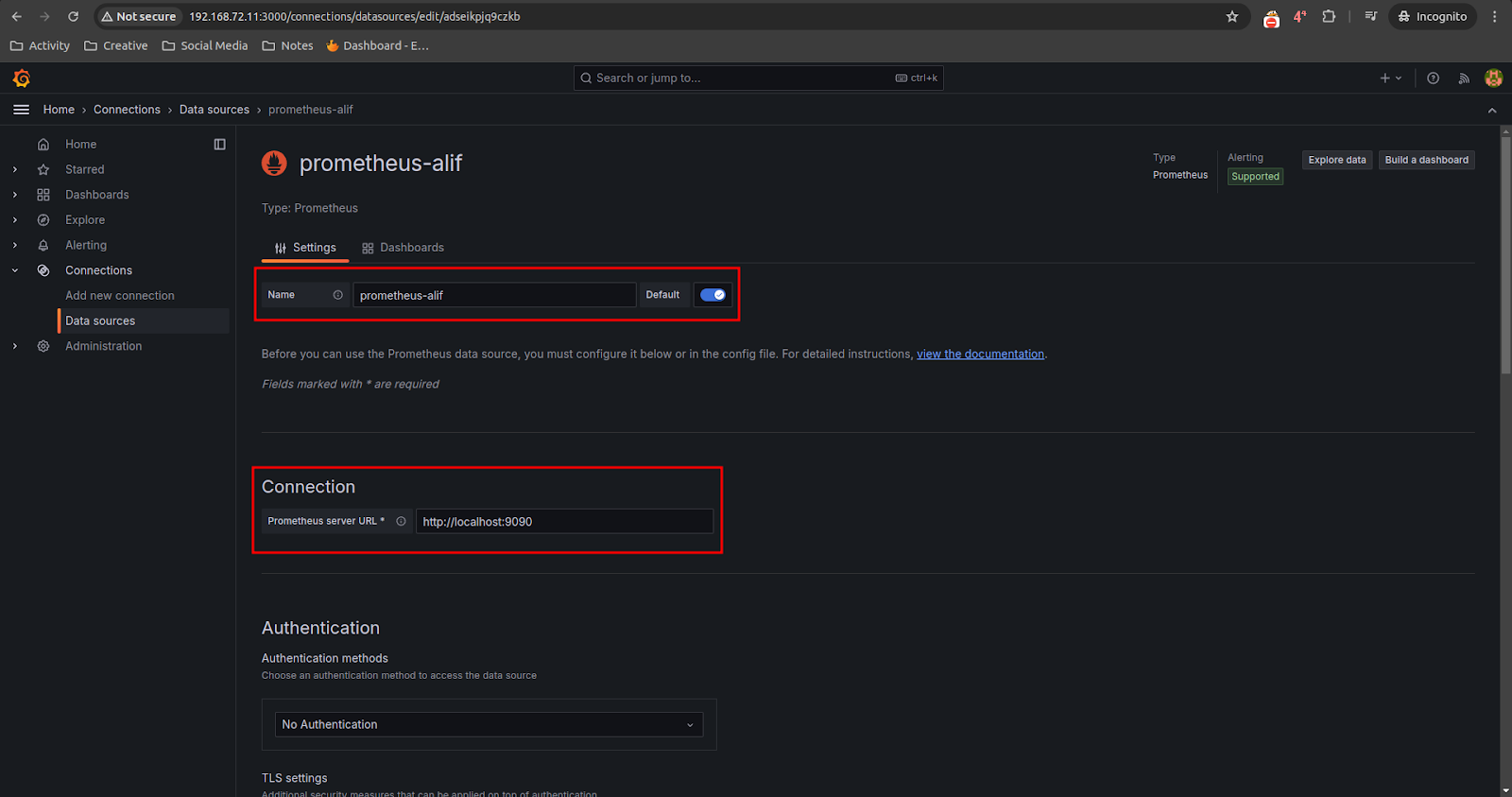Viewport: 1512px width, 797px height.
Task: Open the news RSS feed icon
Action: (1464, 78)
